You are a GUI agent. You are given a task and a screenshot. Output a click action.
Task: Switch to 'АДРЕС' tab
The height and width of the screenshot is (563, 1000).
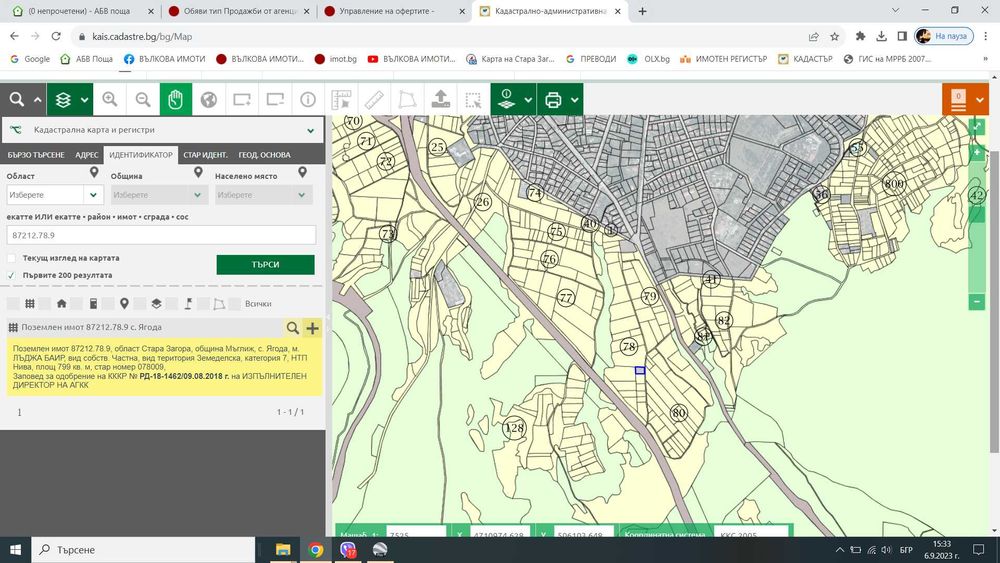click(87, 155)
